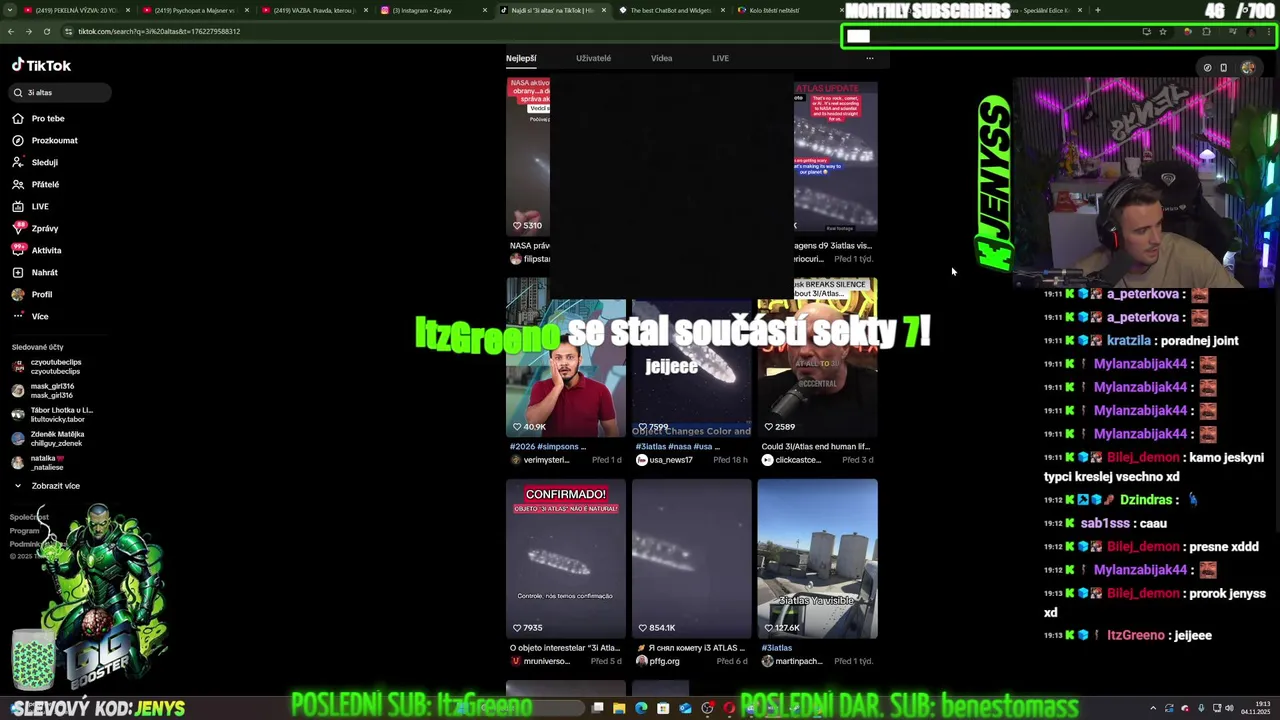Click the Nahrát upload icon
1280x720 pixels.
click(18, 272)
